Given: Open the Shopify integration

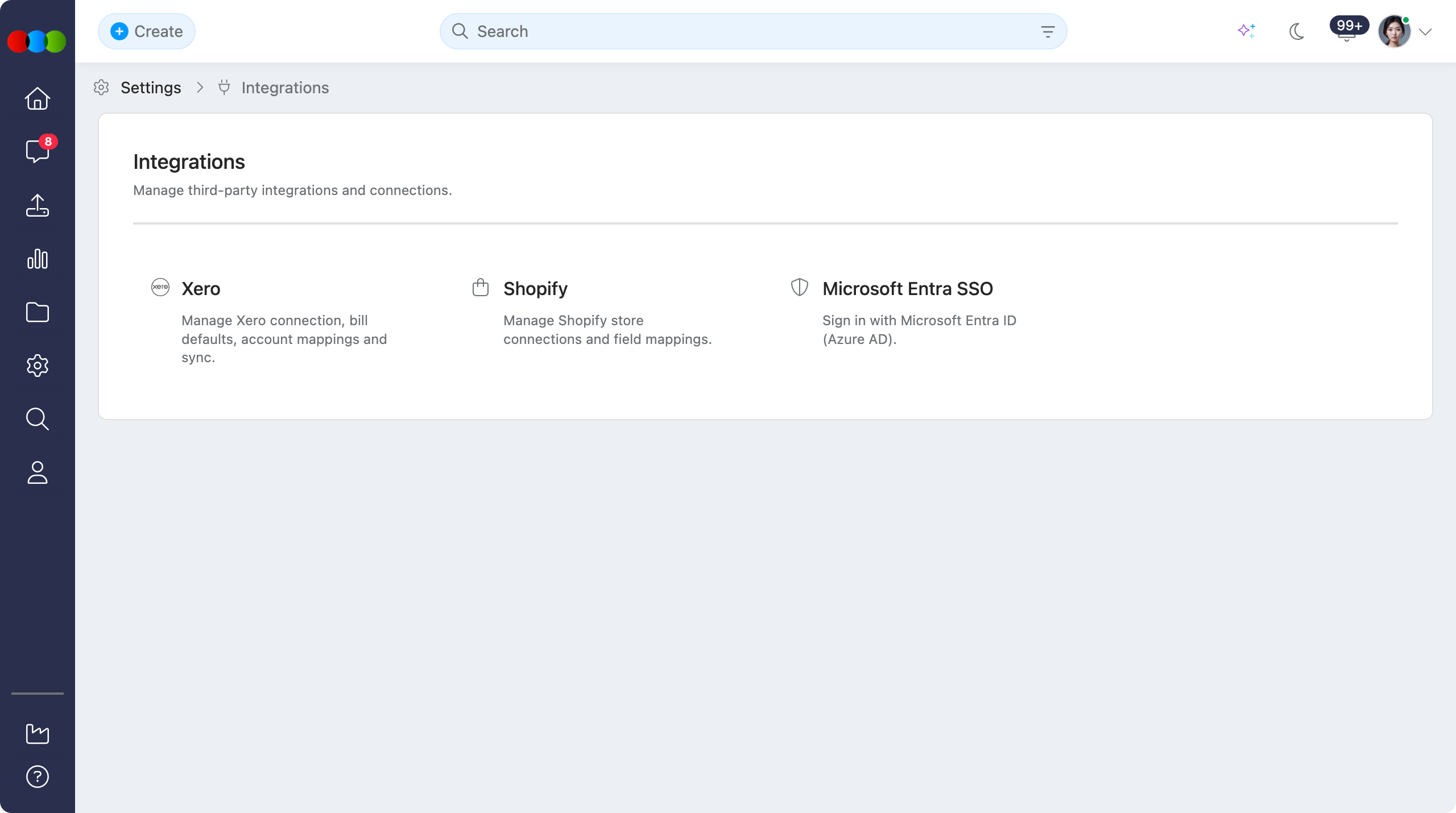Looking at the screenshot, I should click(x=535, y=289).
